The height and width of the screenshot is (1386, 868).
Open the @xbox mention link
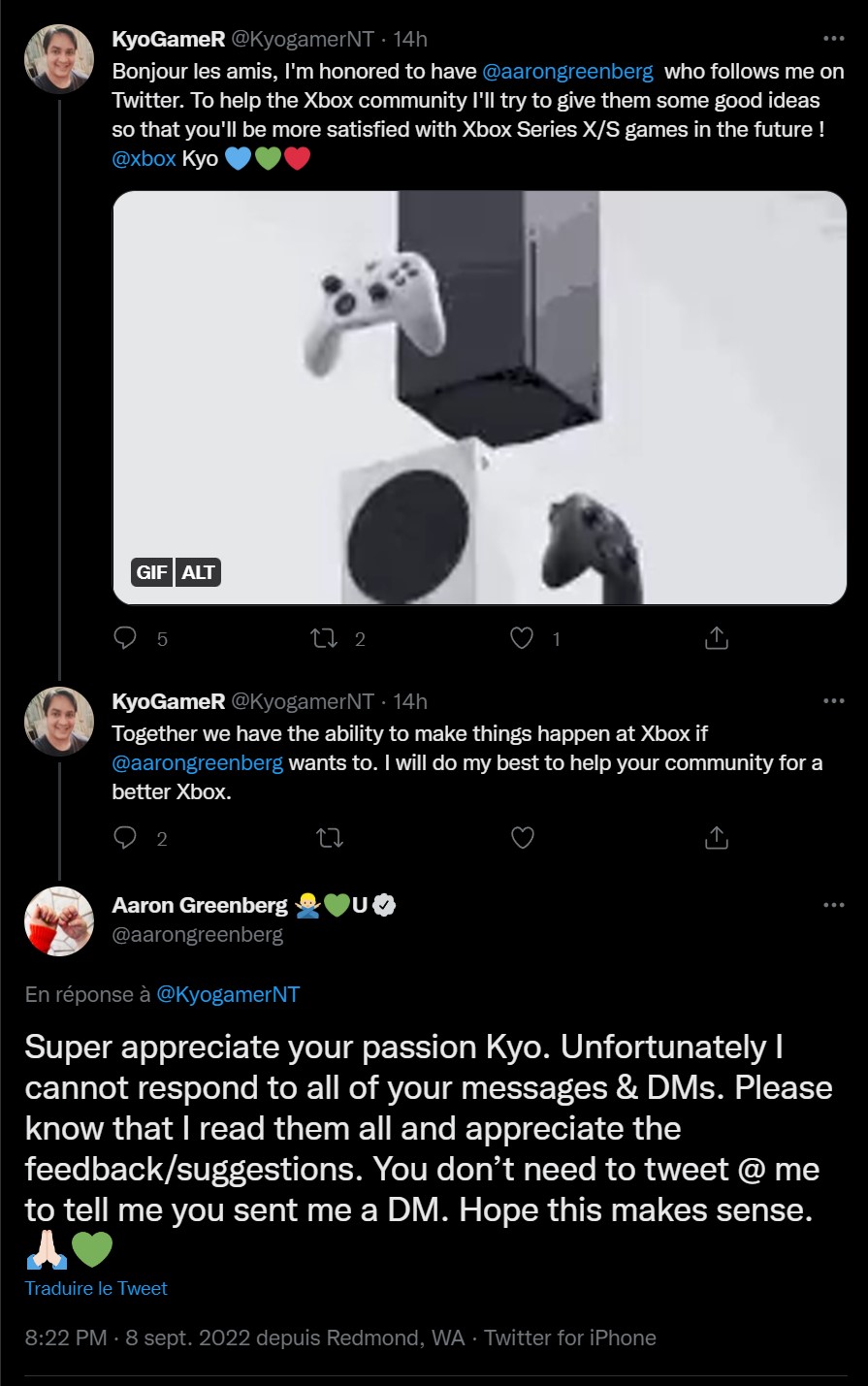pyautogui.click(x=144, y=158)
